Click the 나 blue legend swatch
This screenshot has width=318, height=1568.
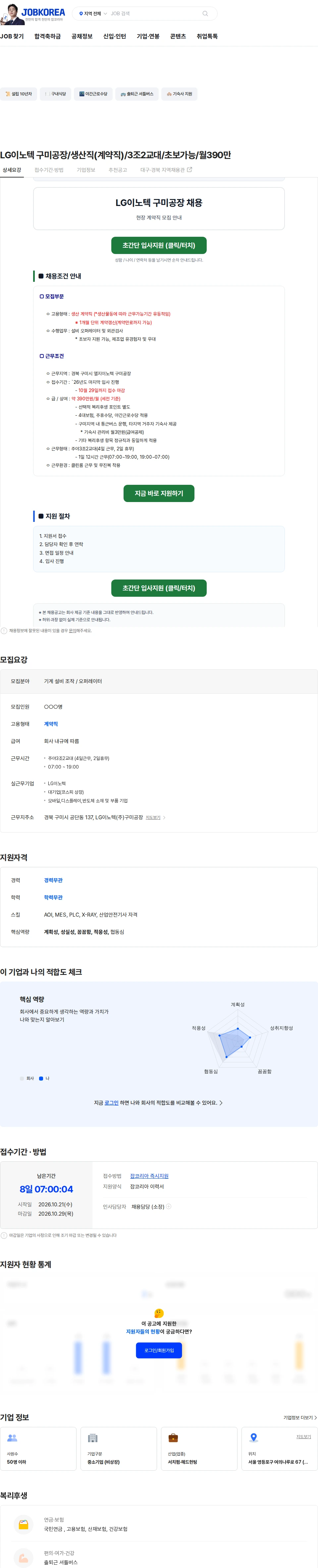41,1078
